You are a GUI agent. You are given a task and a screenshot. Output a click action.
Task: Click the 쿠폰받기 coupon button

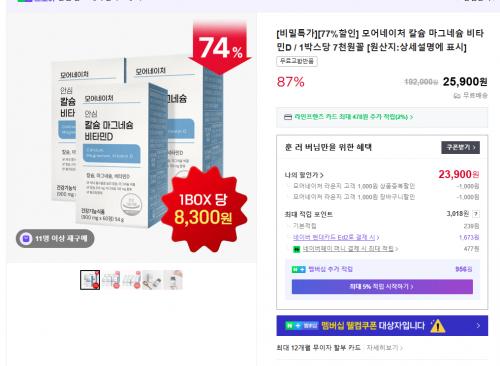point(461,147)
